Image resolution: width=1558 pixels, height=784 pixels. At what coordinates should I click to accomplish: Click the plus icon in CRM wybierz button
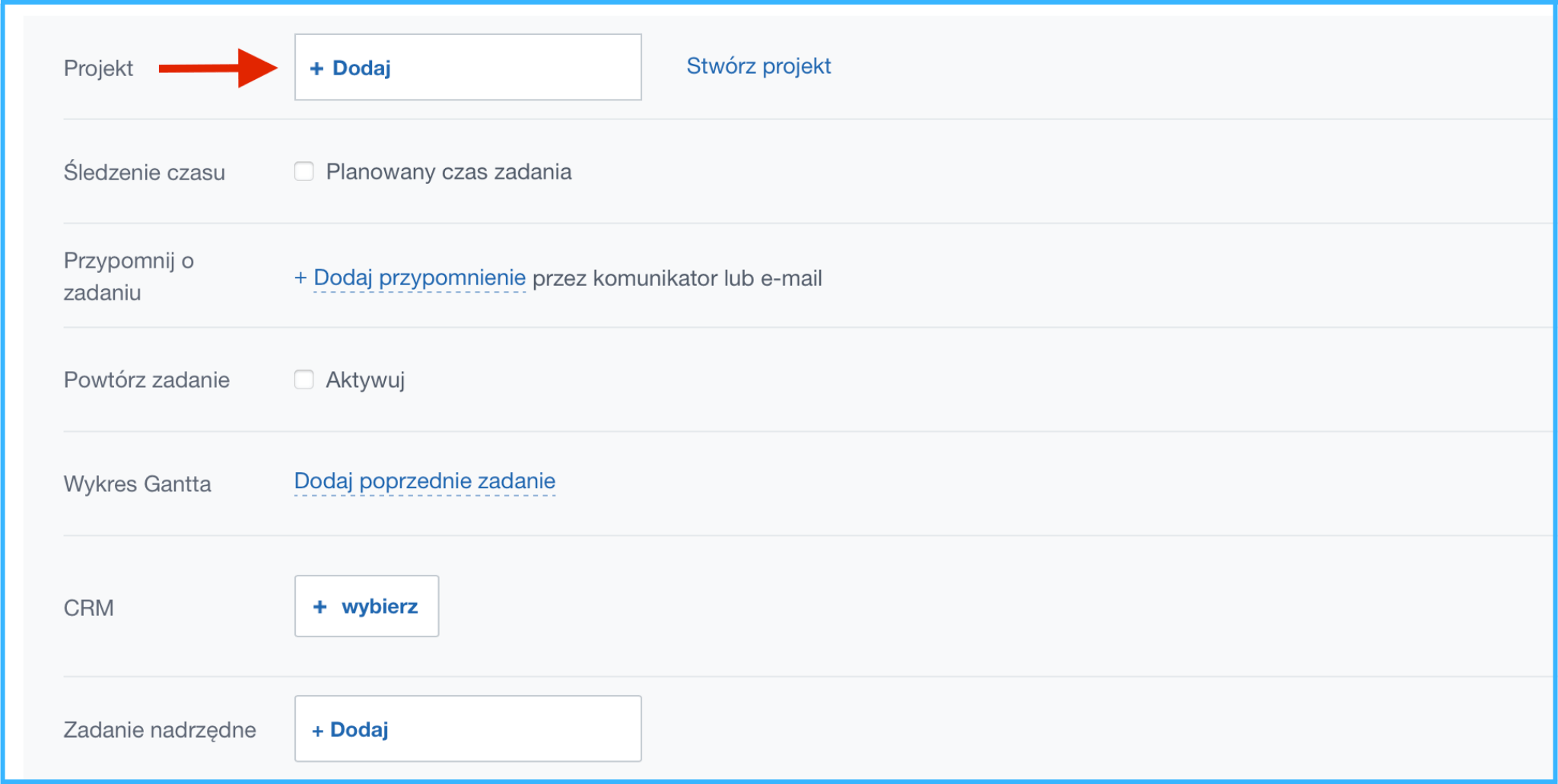click(320, 607)
